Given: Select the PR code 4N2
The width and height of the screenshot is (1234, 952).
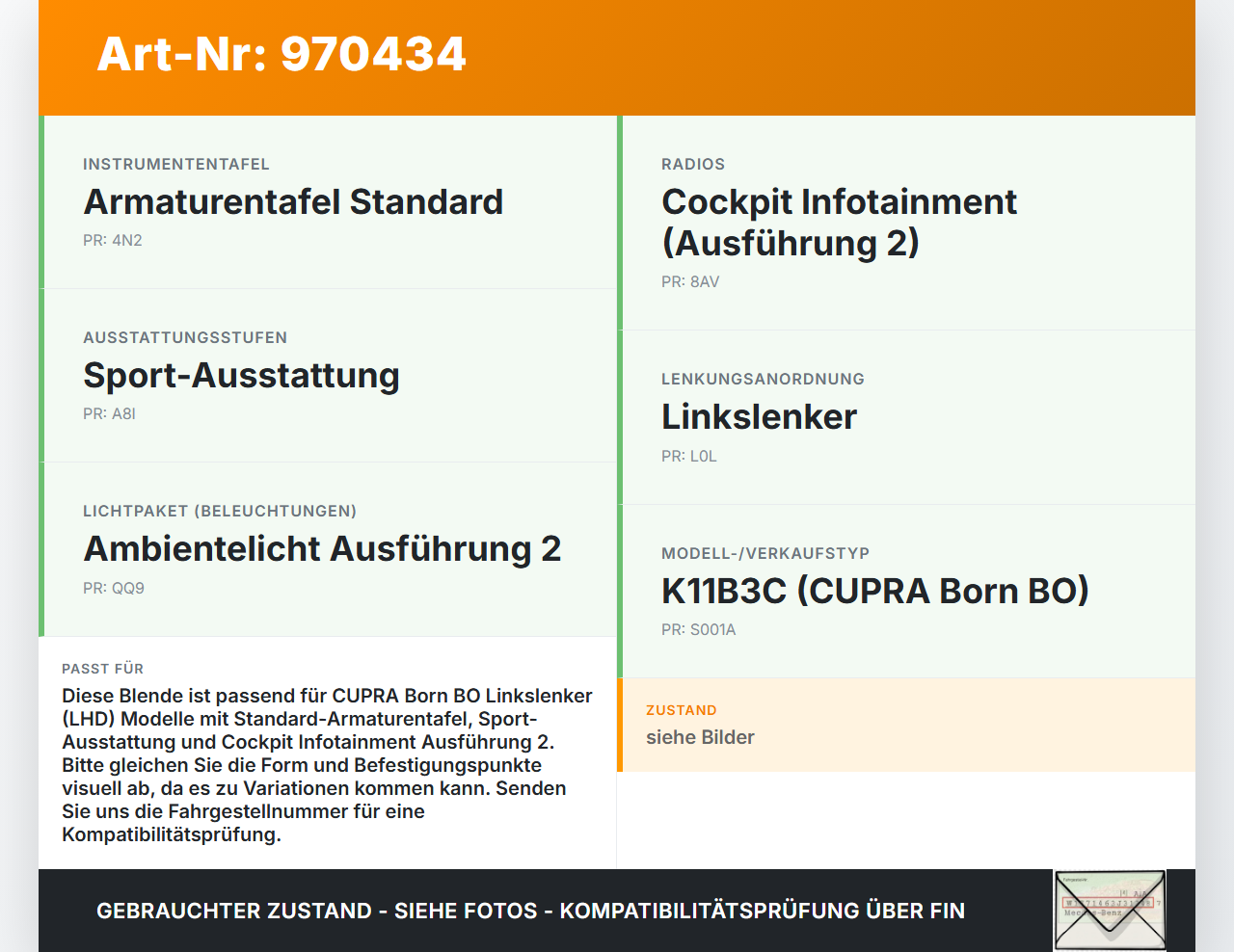Looking at the screenshot, I should pos(113,240).
